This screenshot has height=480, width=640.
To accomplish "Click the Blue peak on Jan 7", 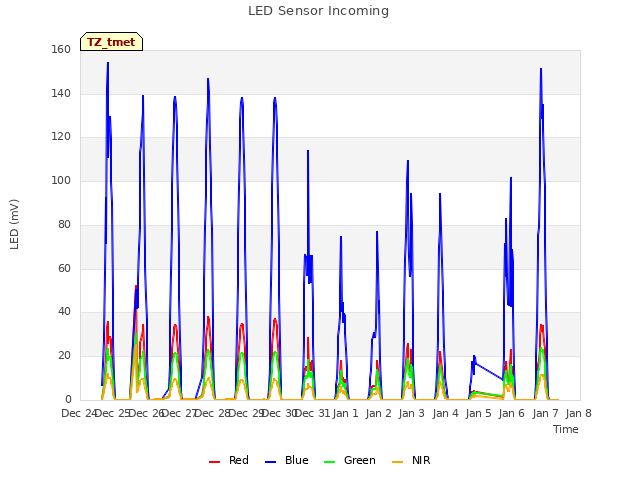I will (541, 69).
